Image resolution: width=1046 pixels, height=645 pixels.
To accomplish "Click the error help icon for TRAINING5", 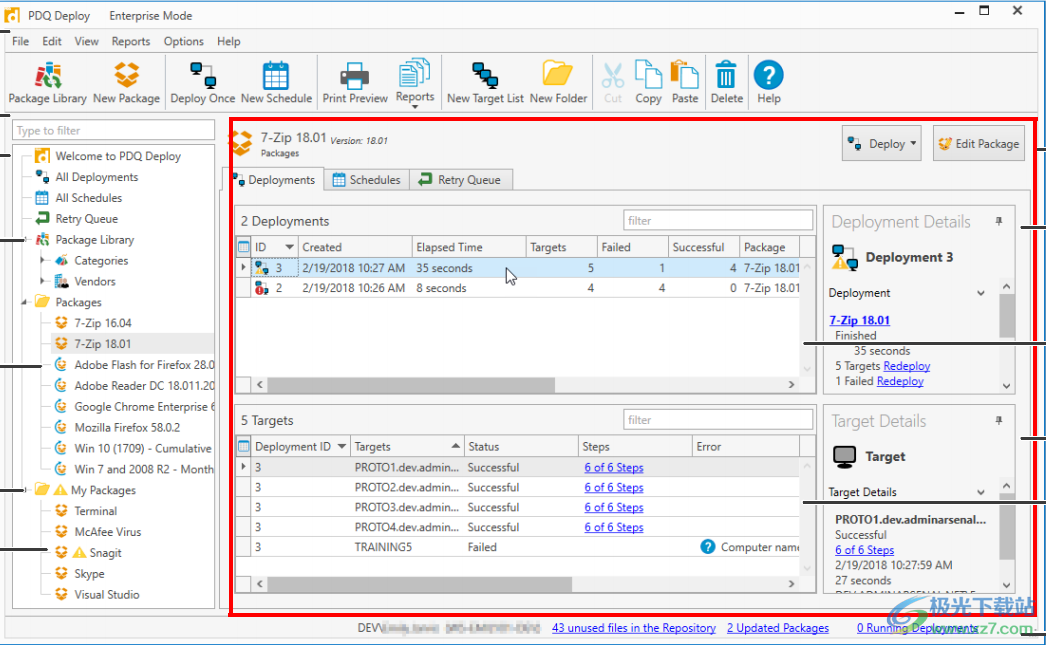I will click(707, 547).
